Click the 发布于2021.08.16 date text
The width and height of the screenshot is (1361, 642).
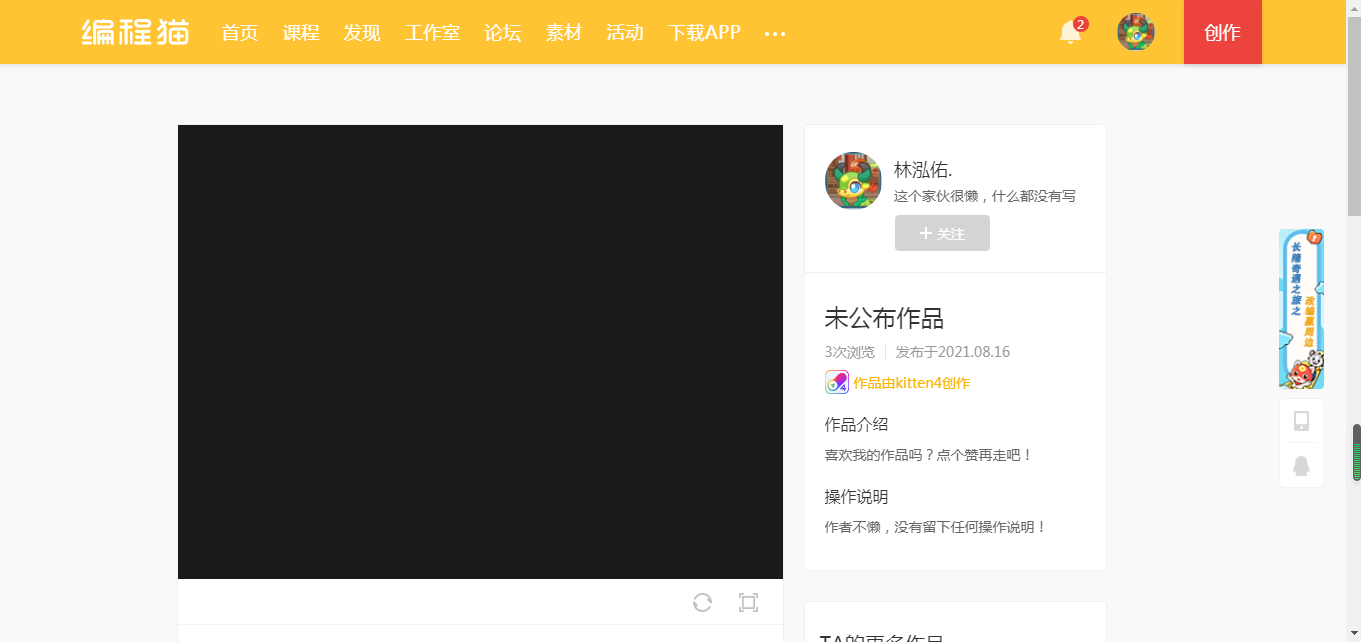[x=953, y=352]
